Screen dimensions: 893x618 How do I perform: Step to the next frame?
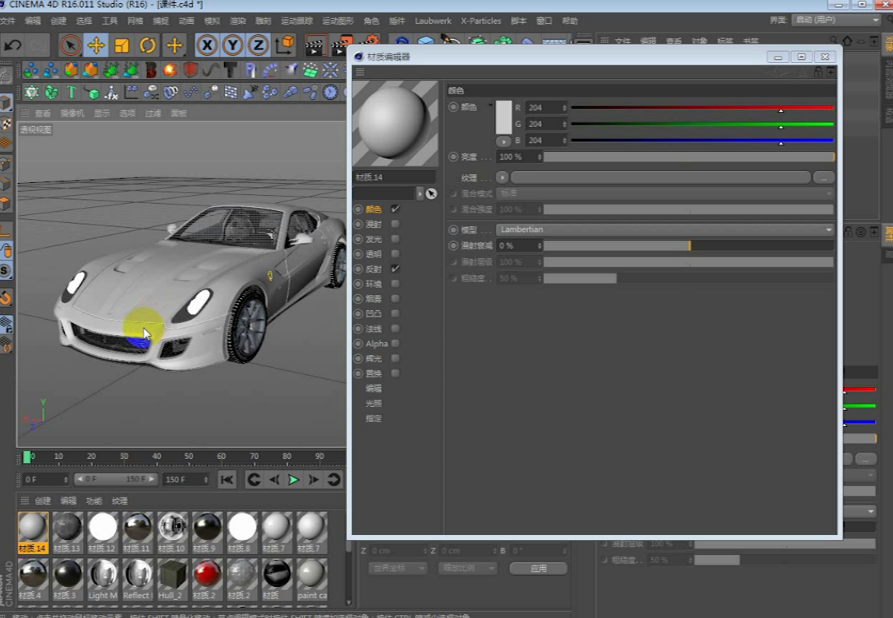coord(313,480)
